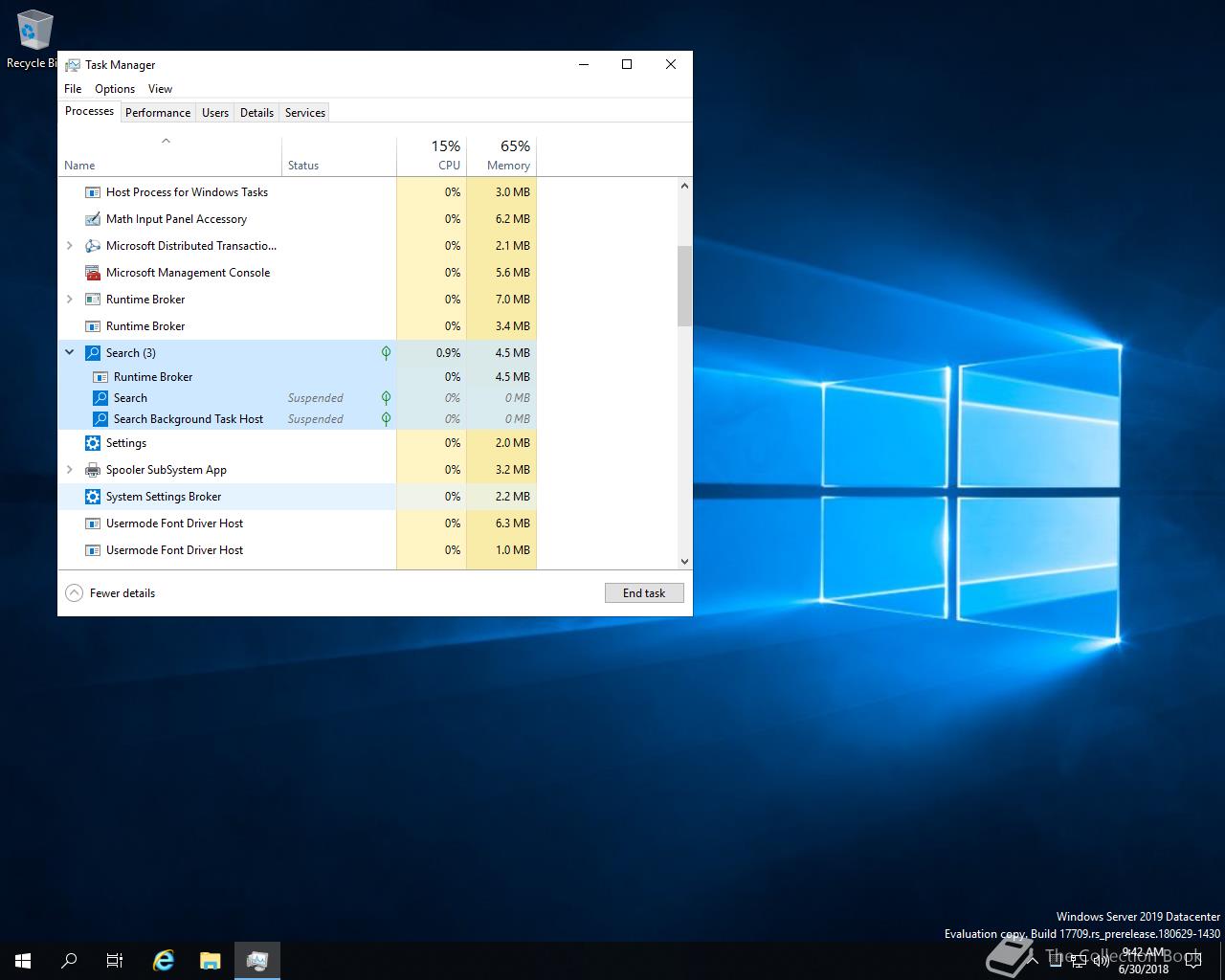Screen dimensions: 1225x980
Task: Sort processes by the Status column
Action: point(339,156)
